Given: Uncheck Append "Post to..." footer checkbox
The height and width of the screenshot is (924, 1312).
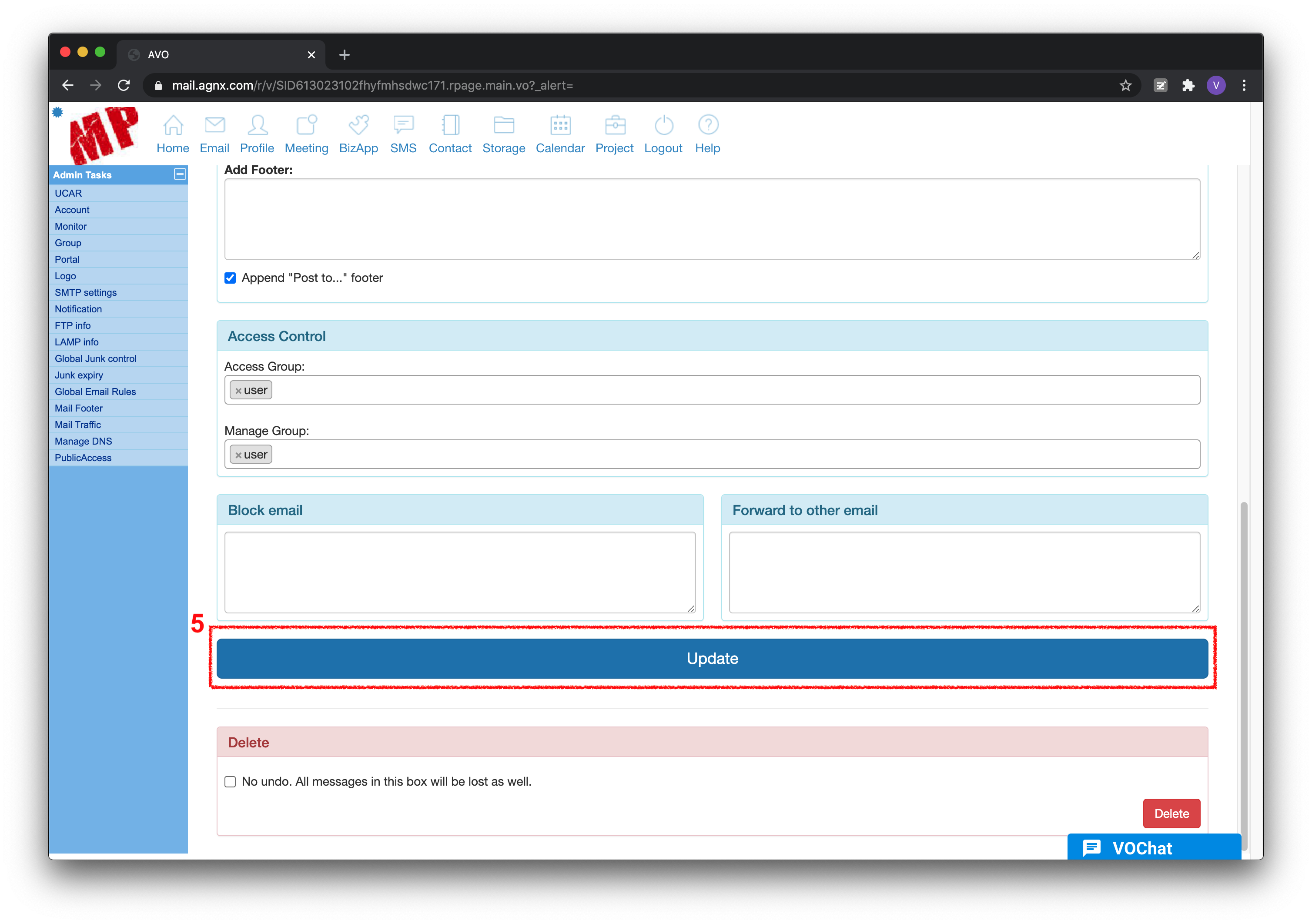Looking at the screenshot, I should [230, 278].
